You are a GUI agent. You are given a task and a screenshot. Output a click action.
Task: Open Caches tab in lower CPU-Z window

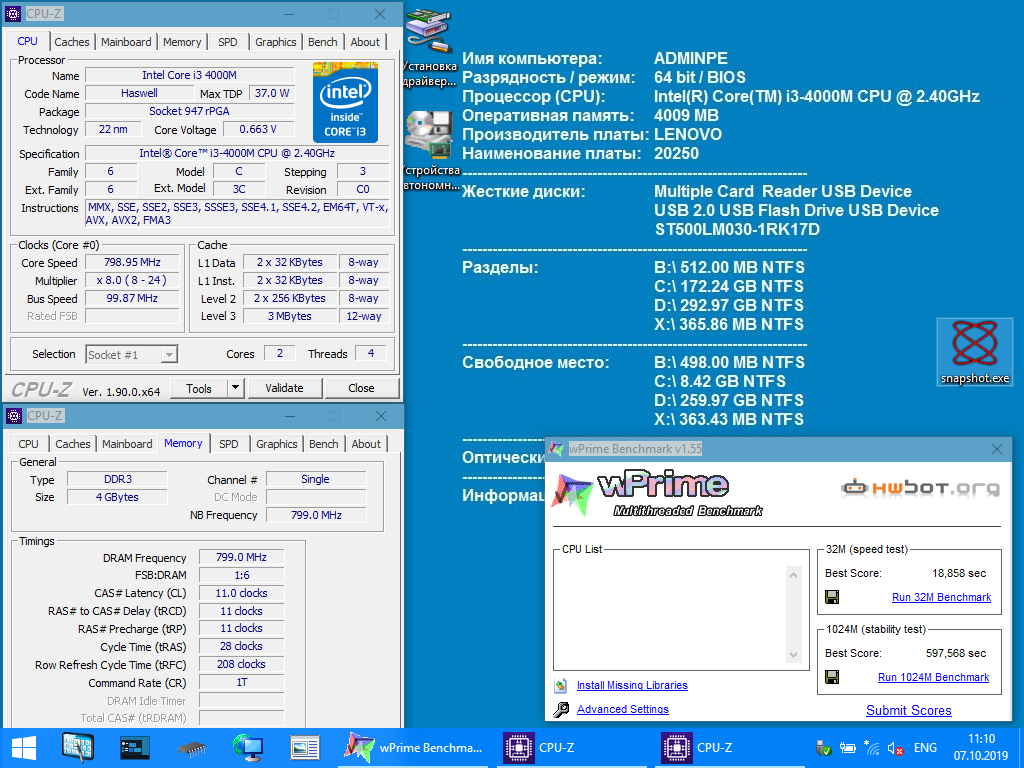pyautogui.click(x=72, y=444)
